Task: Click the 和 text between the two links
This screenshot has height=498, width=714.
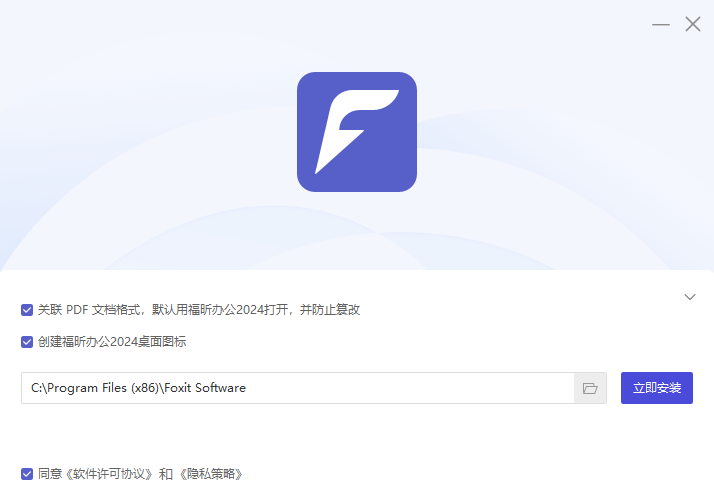Action: click(166, 474)
